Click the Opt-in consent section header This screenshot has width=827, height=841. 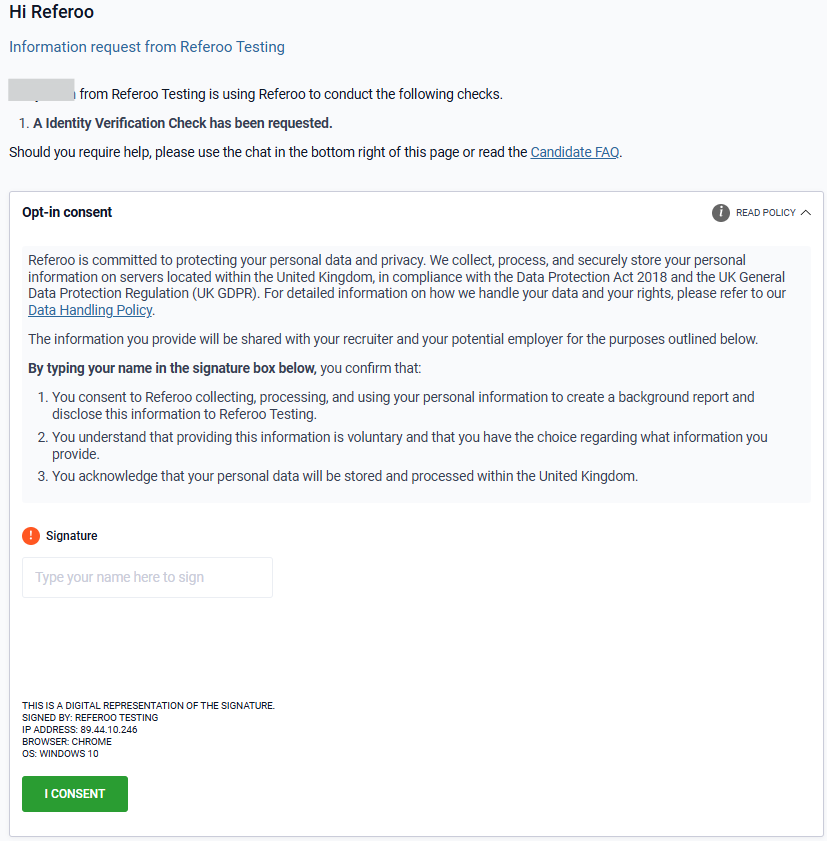pos(67,212)
